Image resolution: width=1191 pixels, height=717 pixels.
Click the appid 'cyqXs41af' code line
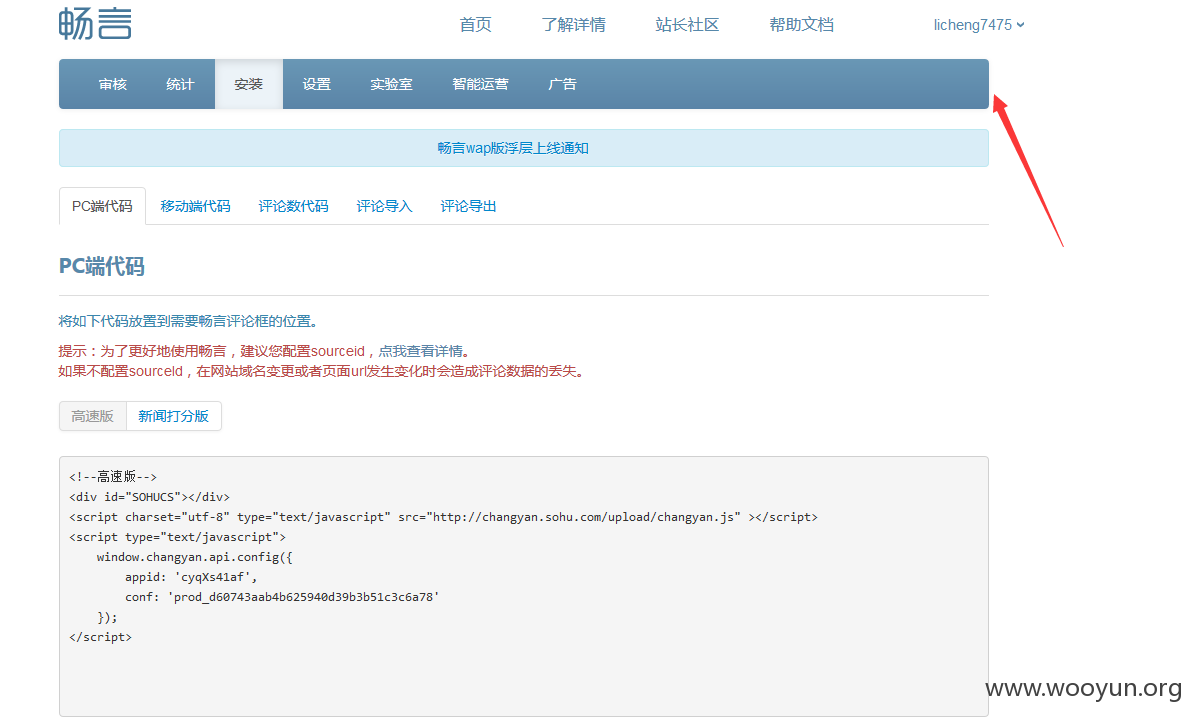coord(191,577)
